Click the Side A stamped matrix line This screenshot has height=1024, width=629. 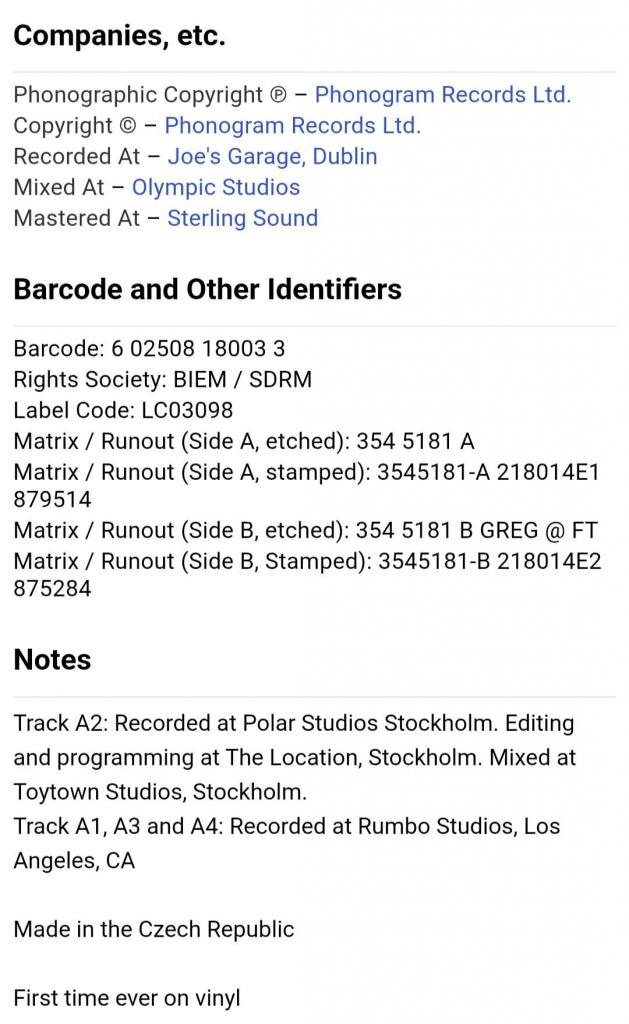[306, 472]
